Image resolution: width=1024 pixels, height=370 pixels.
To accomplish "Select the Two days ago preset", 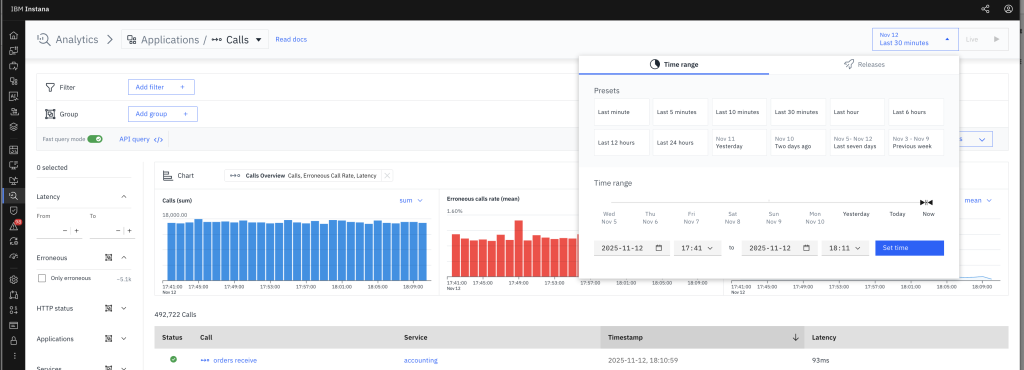I will (798, 142).
